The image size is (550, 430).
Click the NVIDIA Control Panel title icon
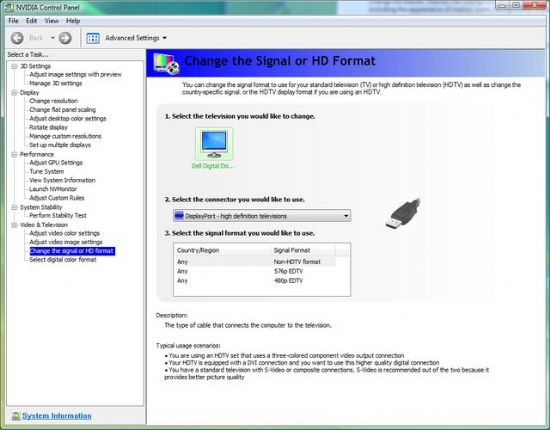tap(9, 7)
